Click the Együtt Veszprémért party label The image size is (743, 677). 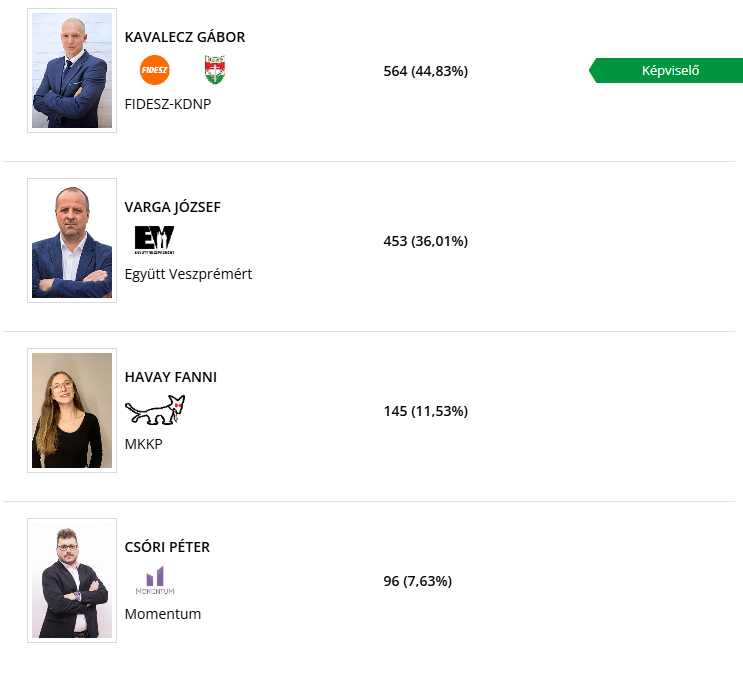tap(188, 273)
